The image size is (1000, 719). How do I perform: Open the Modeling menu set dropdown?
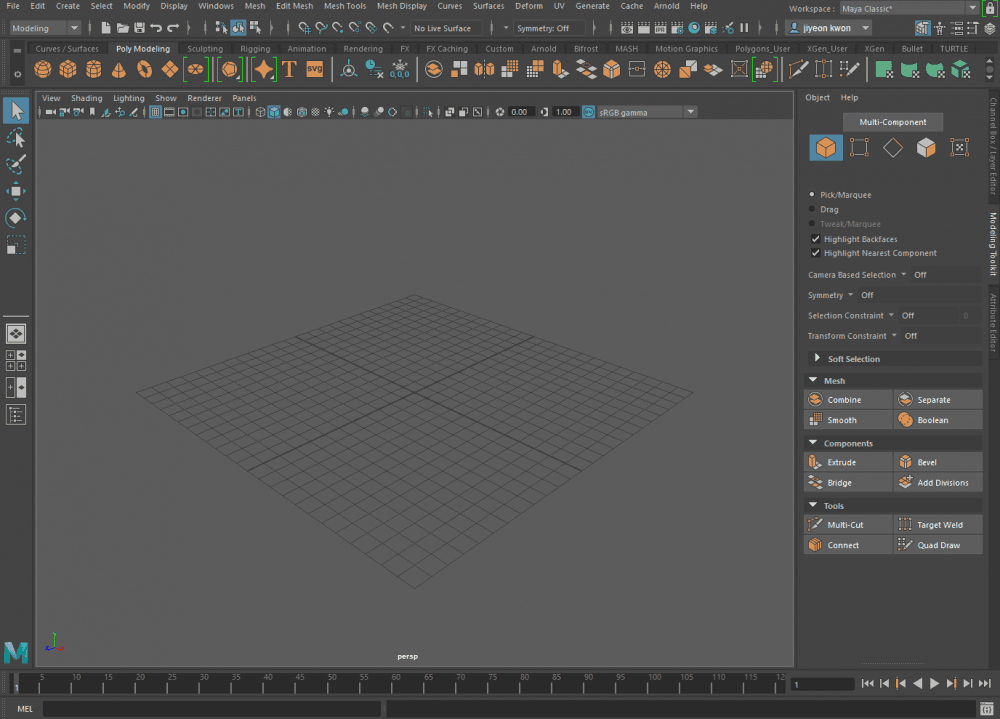pos(45,28)
